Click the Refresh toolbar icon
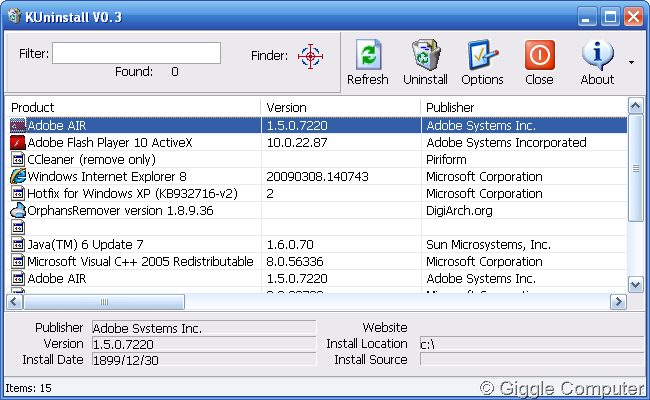 tap(368, 55)
